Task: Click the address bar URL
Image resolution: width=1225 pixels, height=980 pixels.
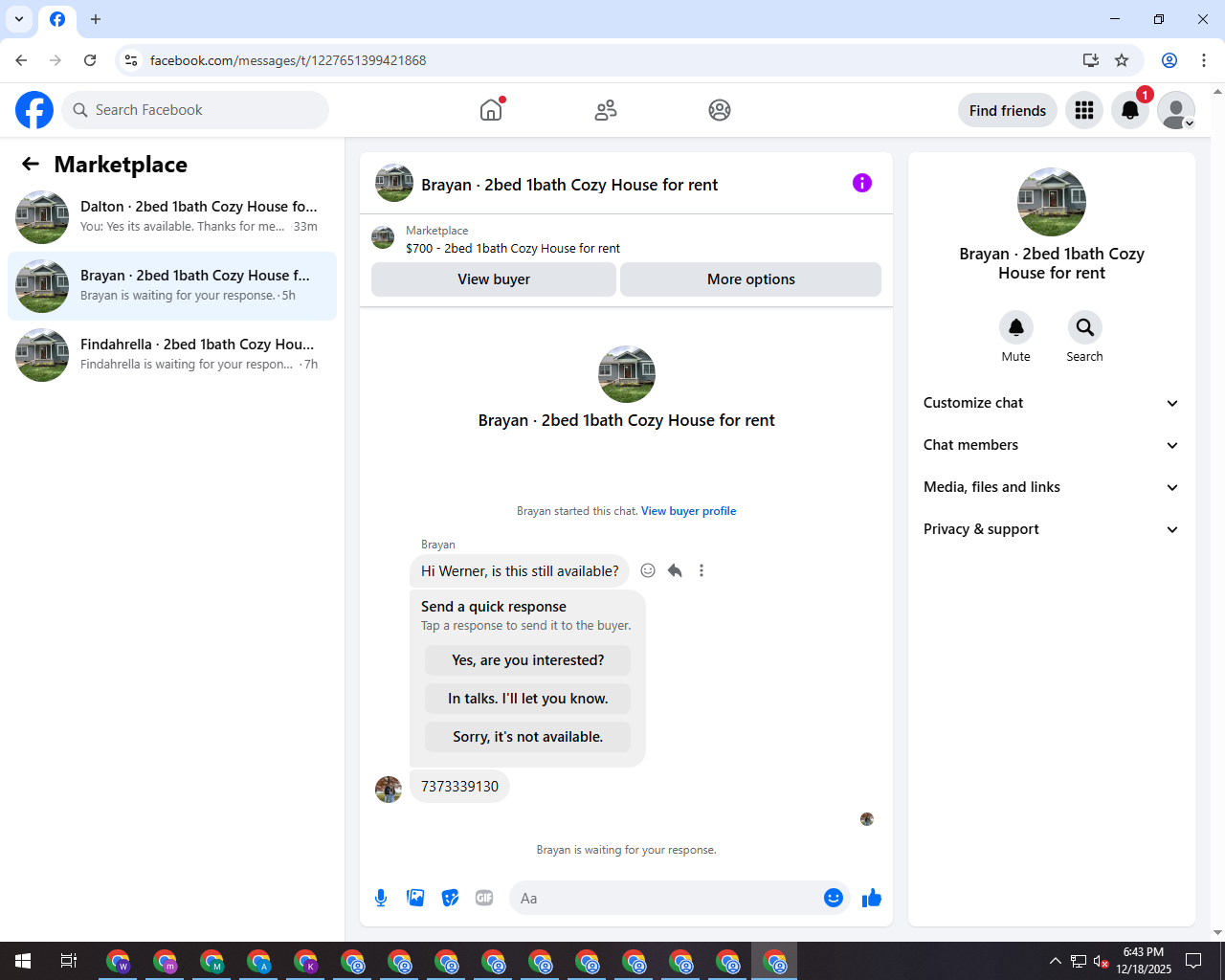Action: (x=288, y=60)
